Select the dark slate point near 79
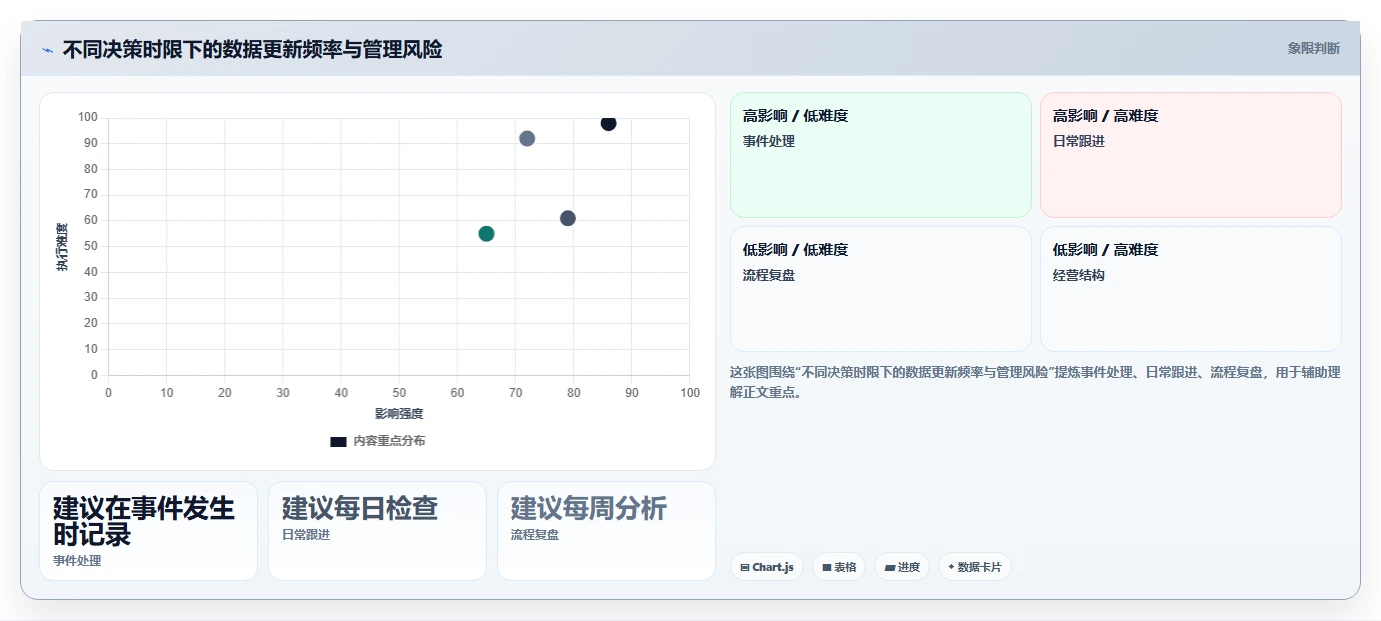Viewport: 1381px width, 621px height. click(568, 218)
